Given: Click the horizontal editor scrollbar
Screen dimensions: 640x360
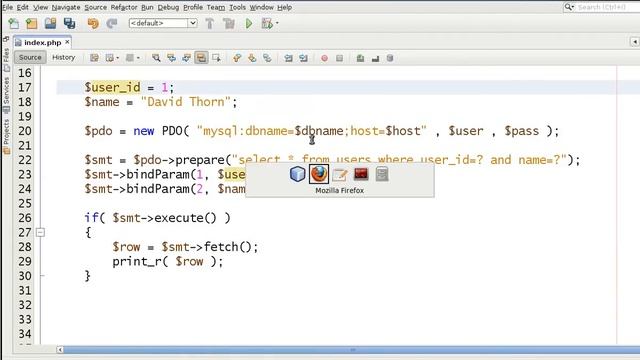Looking at the screenshot, I should 352,350.
